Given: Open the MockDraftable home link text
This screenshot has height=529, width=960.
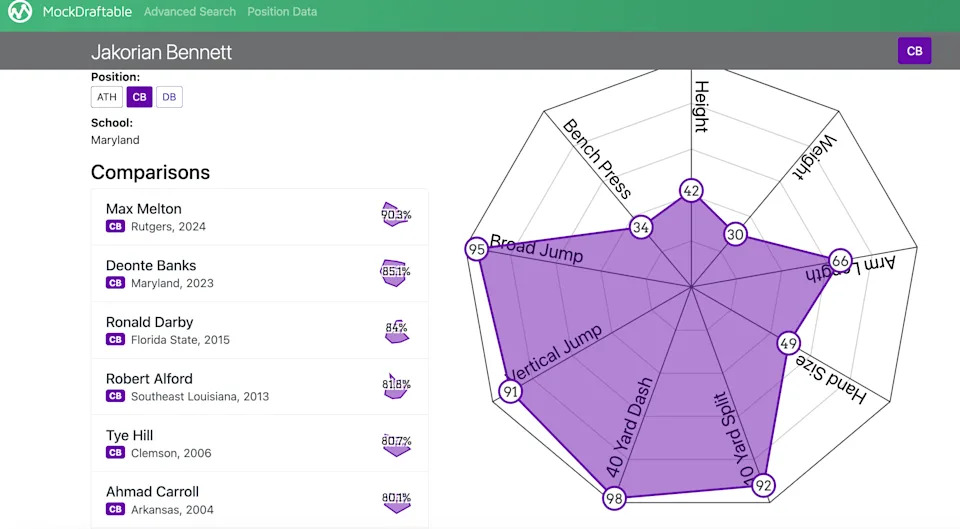Looking at the screenshot, I should (x=88, y=12).
